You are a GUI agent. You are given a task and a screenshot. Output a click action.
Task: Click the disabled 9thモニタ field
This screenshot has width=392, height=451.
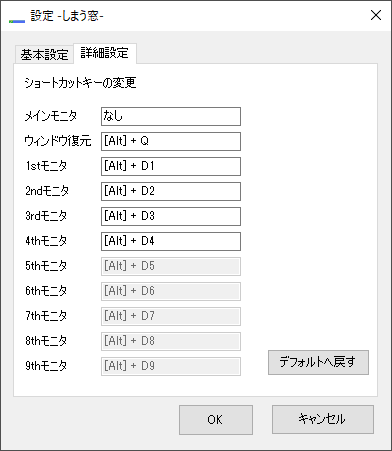coord(171,366)
